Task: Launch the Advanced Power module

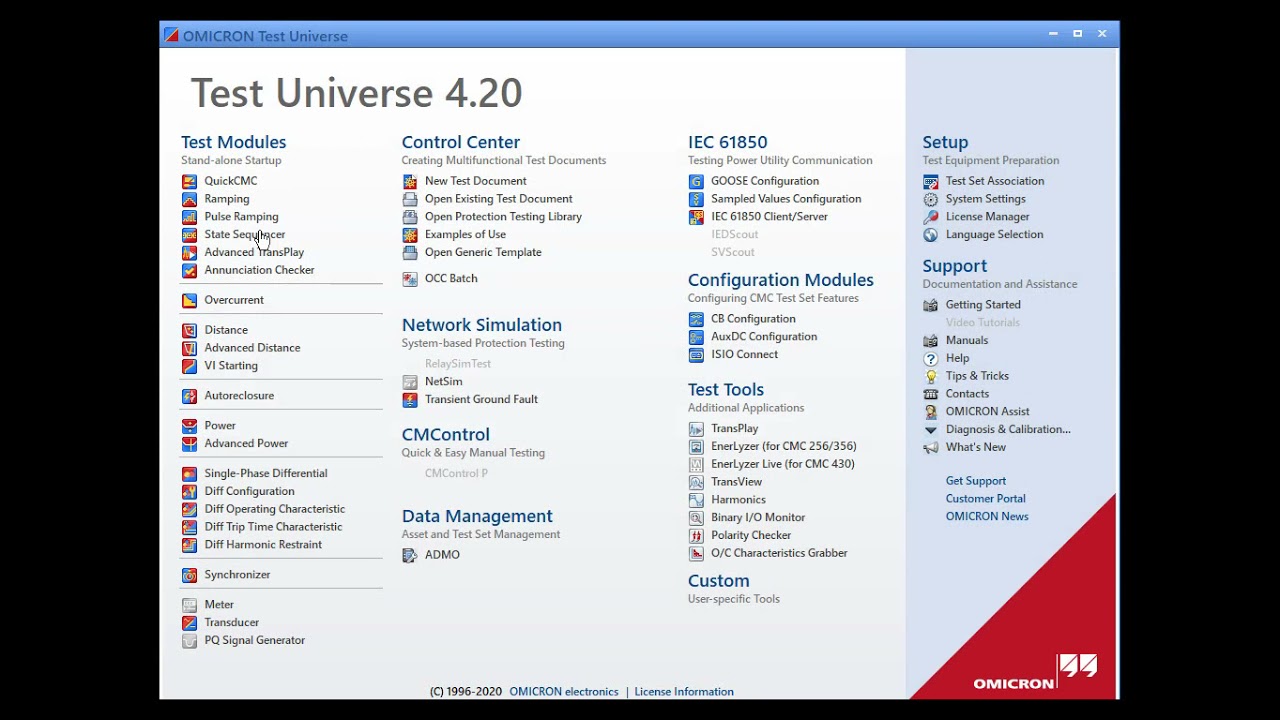Action: point(246,444)
